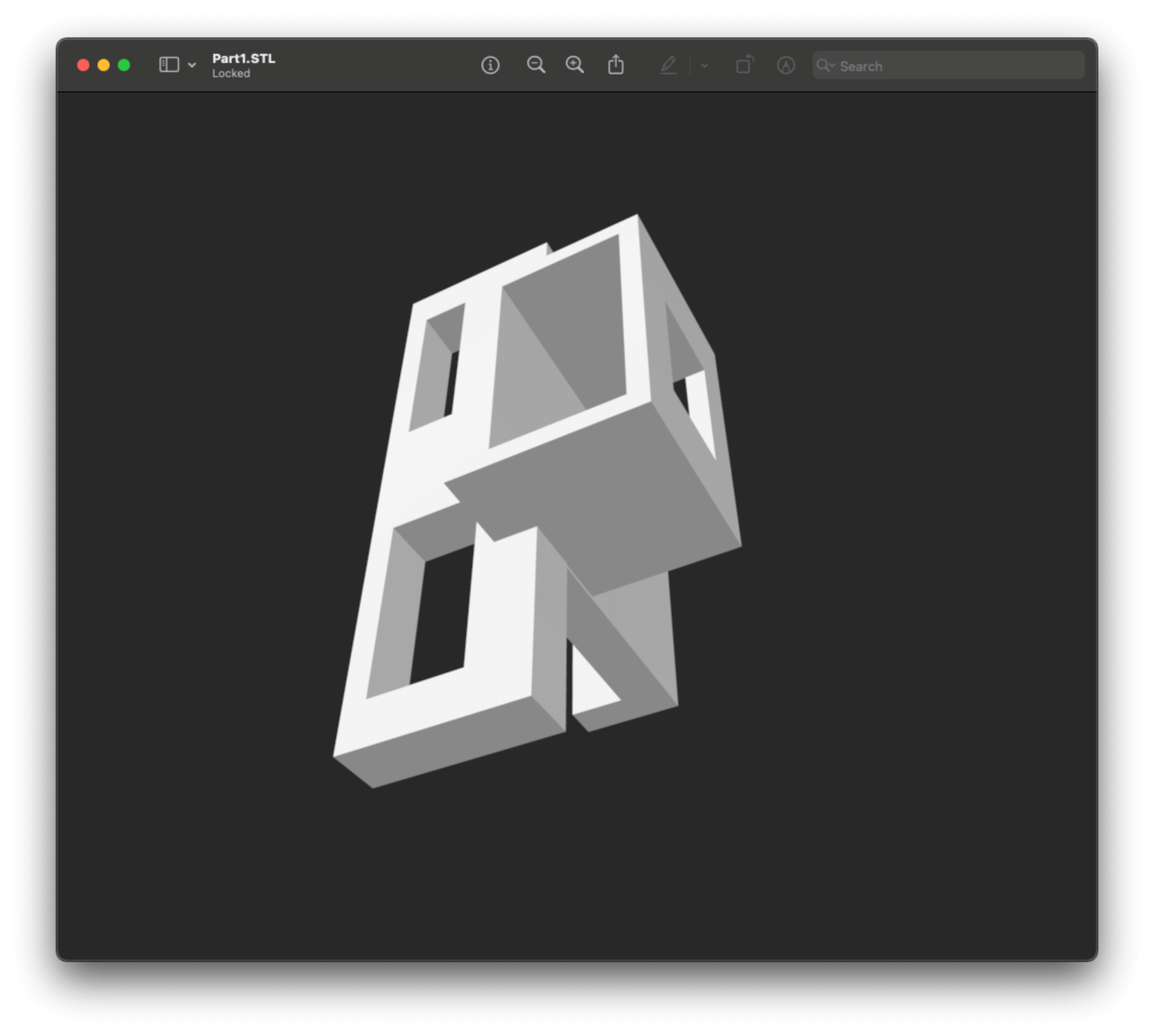Image resolution: width=1154 pixels, height=1036 pixels.
Task: Click empty toolbar space beside title
Action: coord(376,66)
